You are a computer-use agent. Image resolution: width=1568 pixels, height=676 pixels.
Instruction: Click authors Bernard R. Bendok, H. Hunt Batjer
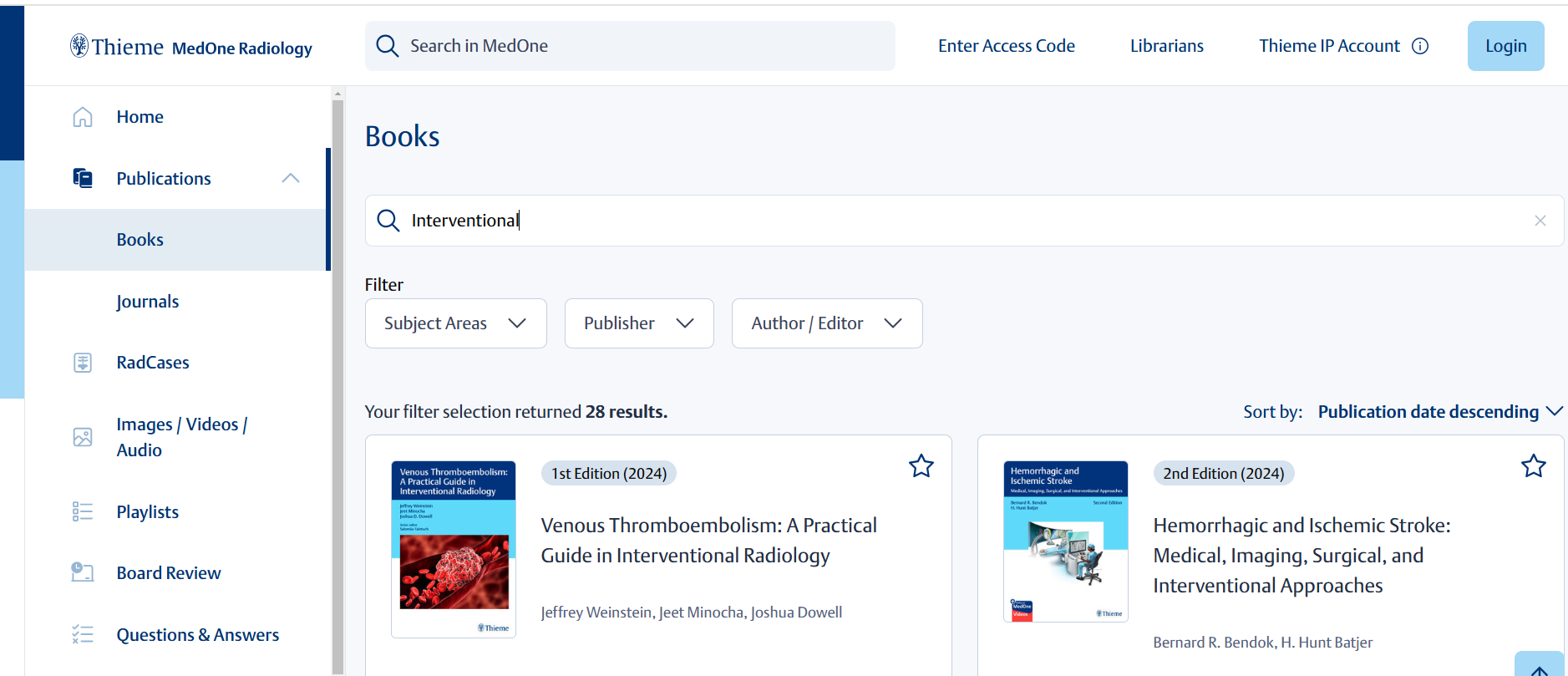pos(1262,643)
